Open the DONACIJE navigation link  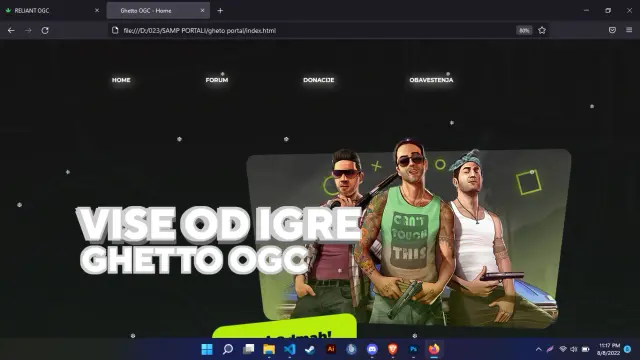coord(319,80)
